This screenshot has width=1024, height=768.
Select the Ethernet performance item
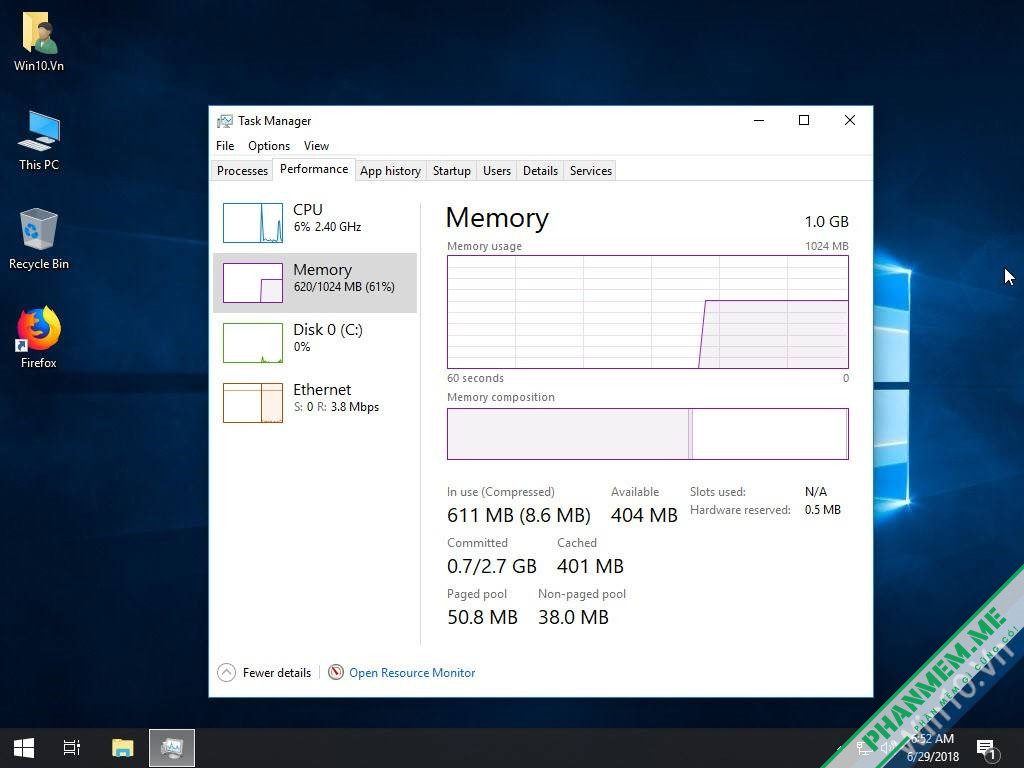point(315,403)
